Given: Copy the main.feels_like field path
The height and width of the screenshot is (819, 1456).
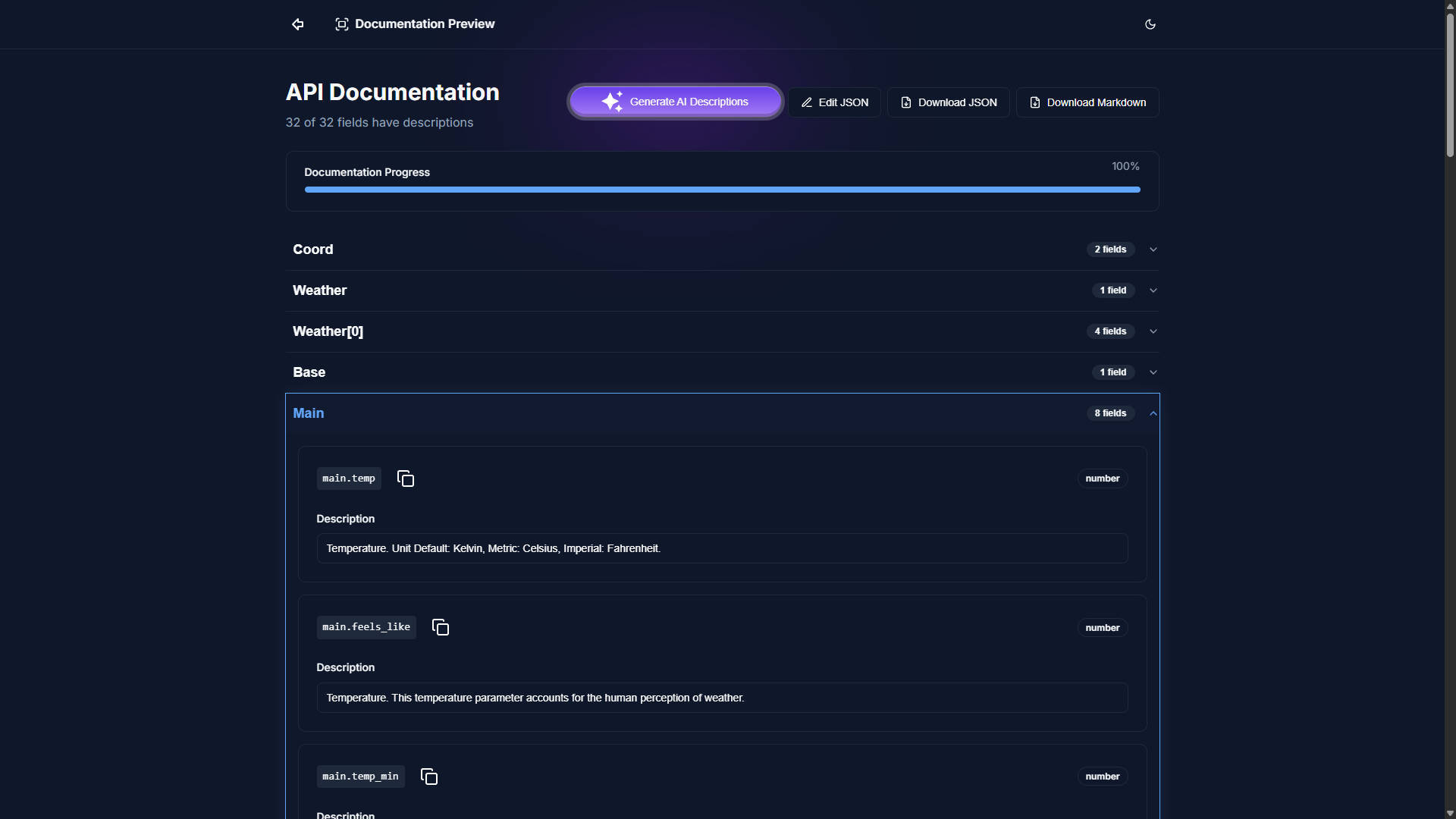Looking at the screenshot, I should click(x=441, y=627).
